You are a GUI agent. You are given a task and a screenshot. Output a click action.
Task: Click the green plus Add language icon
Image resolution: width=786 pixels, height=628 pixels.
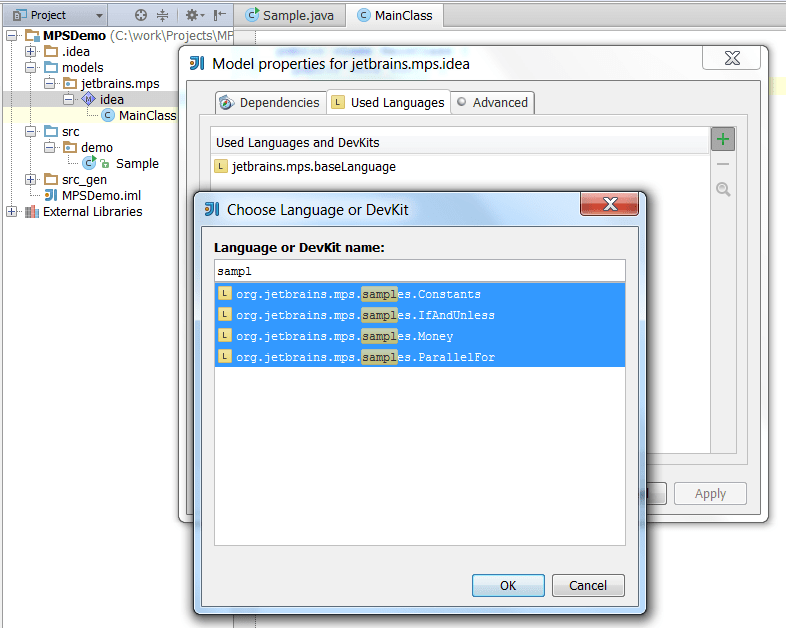tap(722, 139)
